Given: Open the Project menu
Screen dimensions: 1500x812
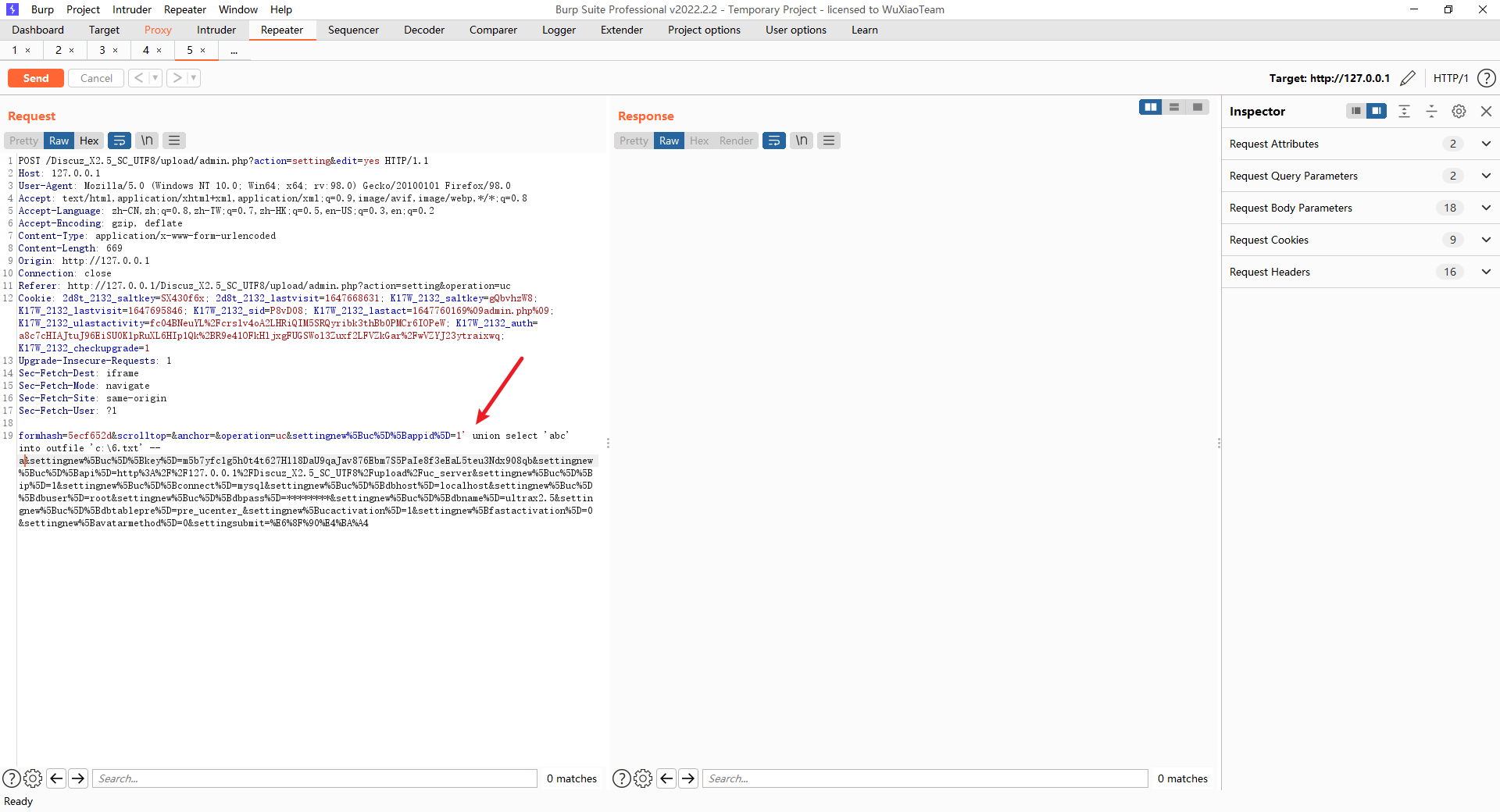Looking at the screenshot, I should pos(83,9).
